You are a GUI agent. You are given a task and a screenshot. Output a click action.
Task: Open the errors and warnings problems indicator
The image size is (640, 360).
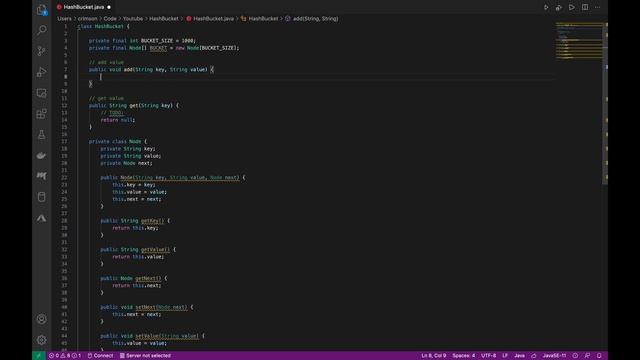pyautogui.click(x=65, y=356)
